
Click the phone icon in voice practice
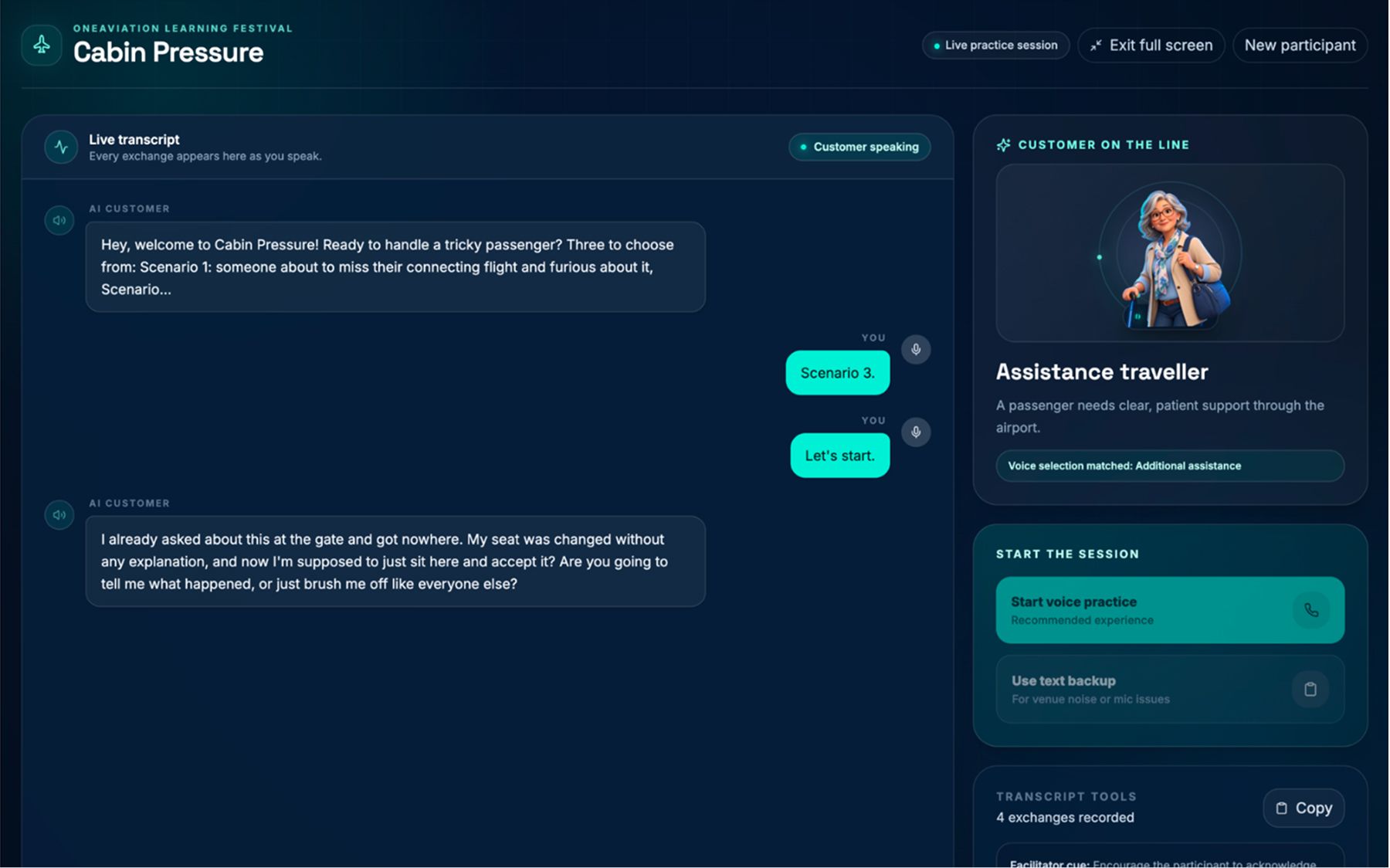pyautogui.click(x=1311, y=610)
